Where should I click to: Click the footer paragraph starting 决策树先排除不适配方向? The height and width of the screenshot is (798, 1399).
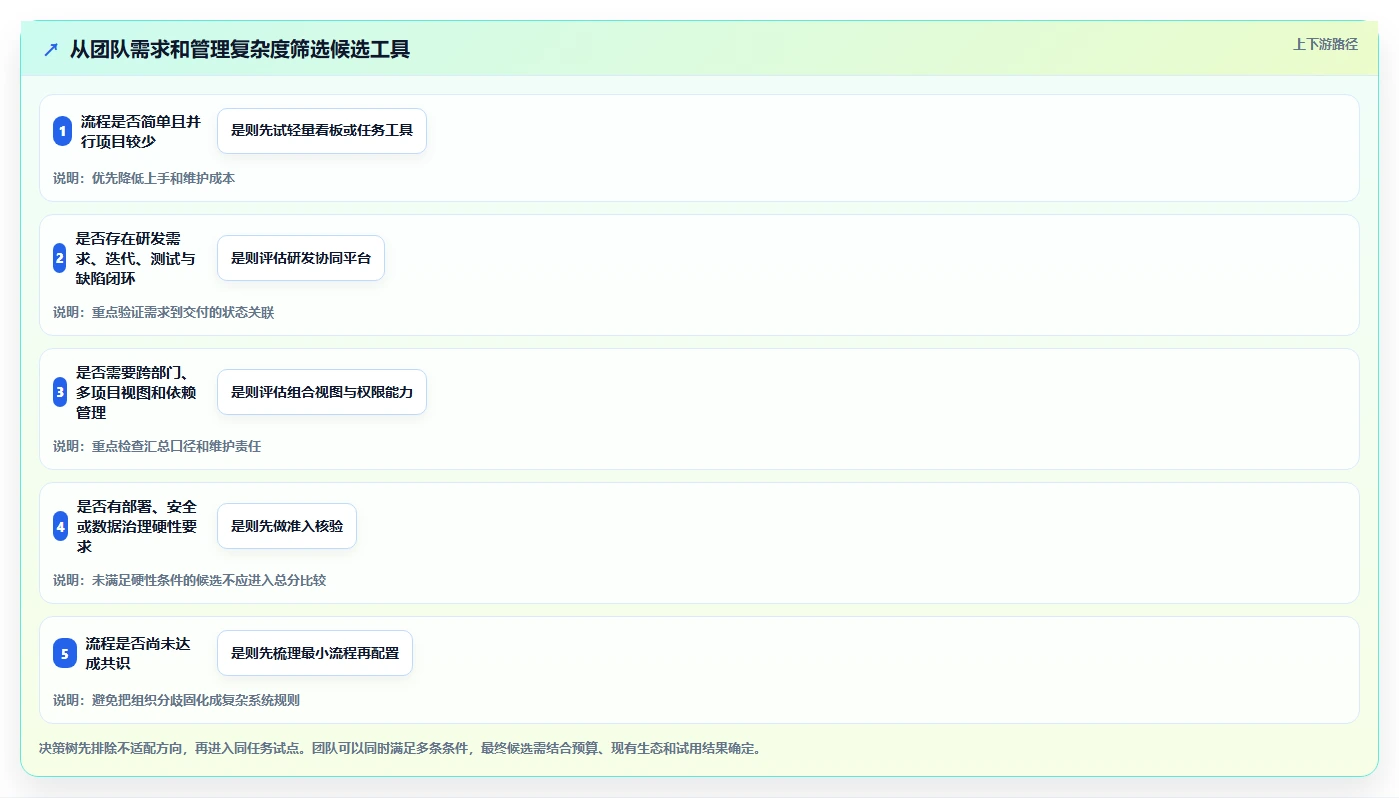click(x=400, y=749)
